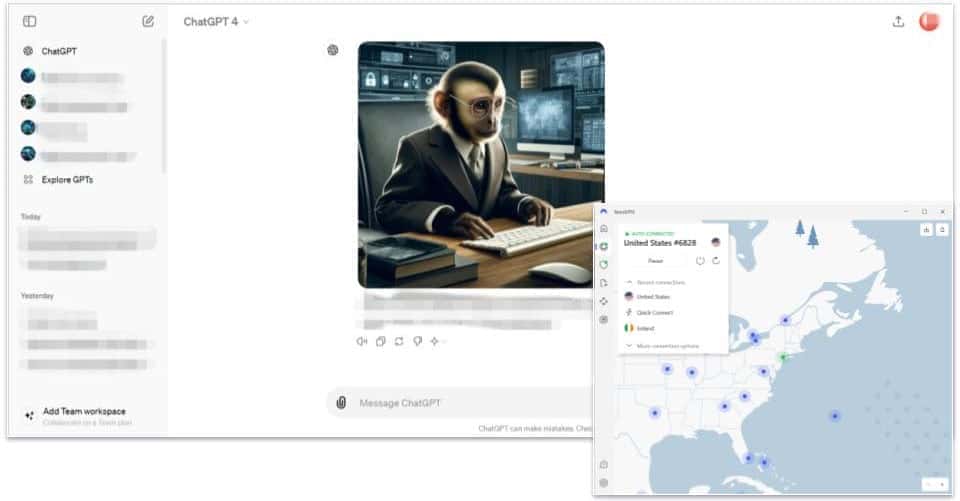Open the settings gear in NordVPN lower sidebar

pyautogui.click(x=604, y=483)
